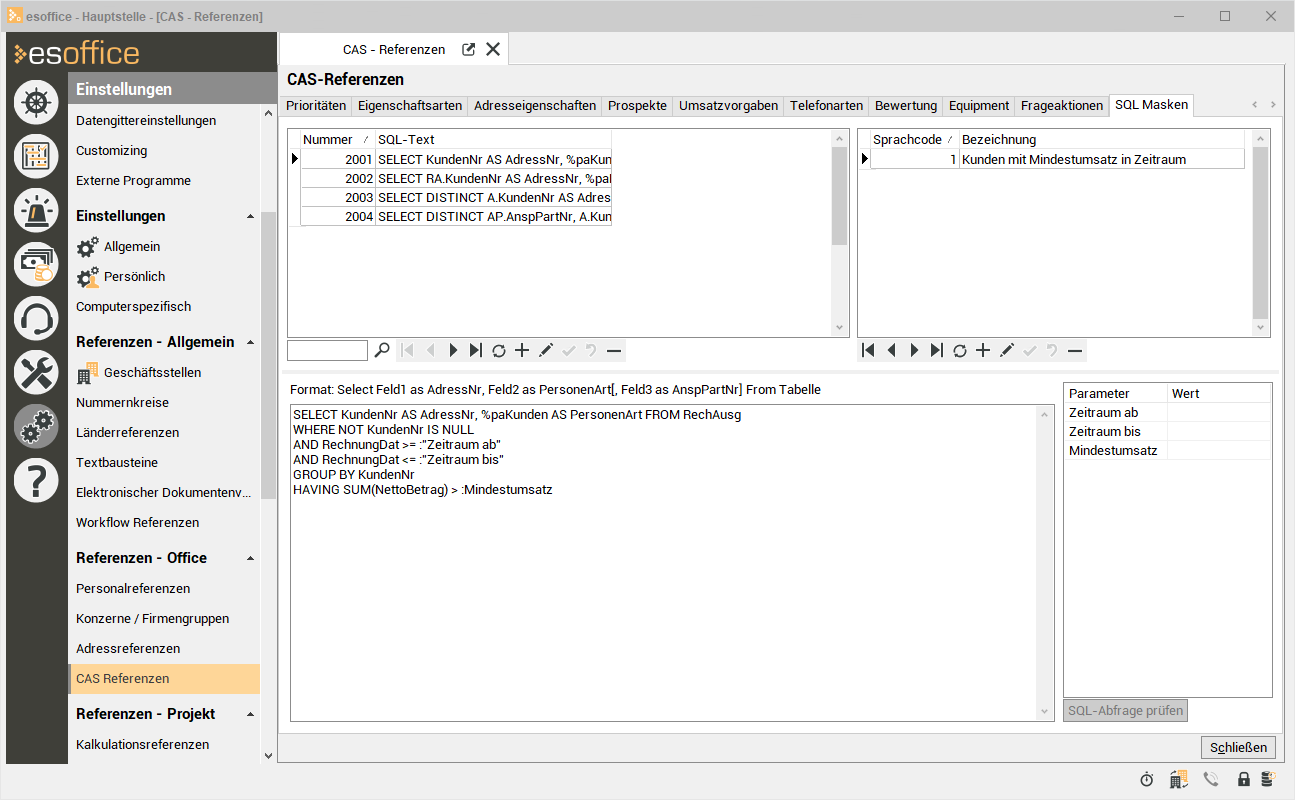This screenshot has height=800, width=1295.
Task: Delete record with minus in Bezeichnung navigator
Action: pyautogui.click(x=1075, y=350)
